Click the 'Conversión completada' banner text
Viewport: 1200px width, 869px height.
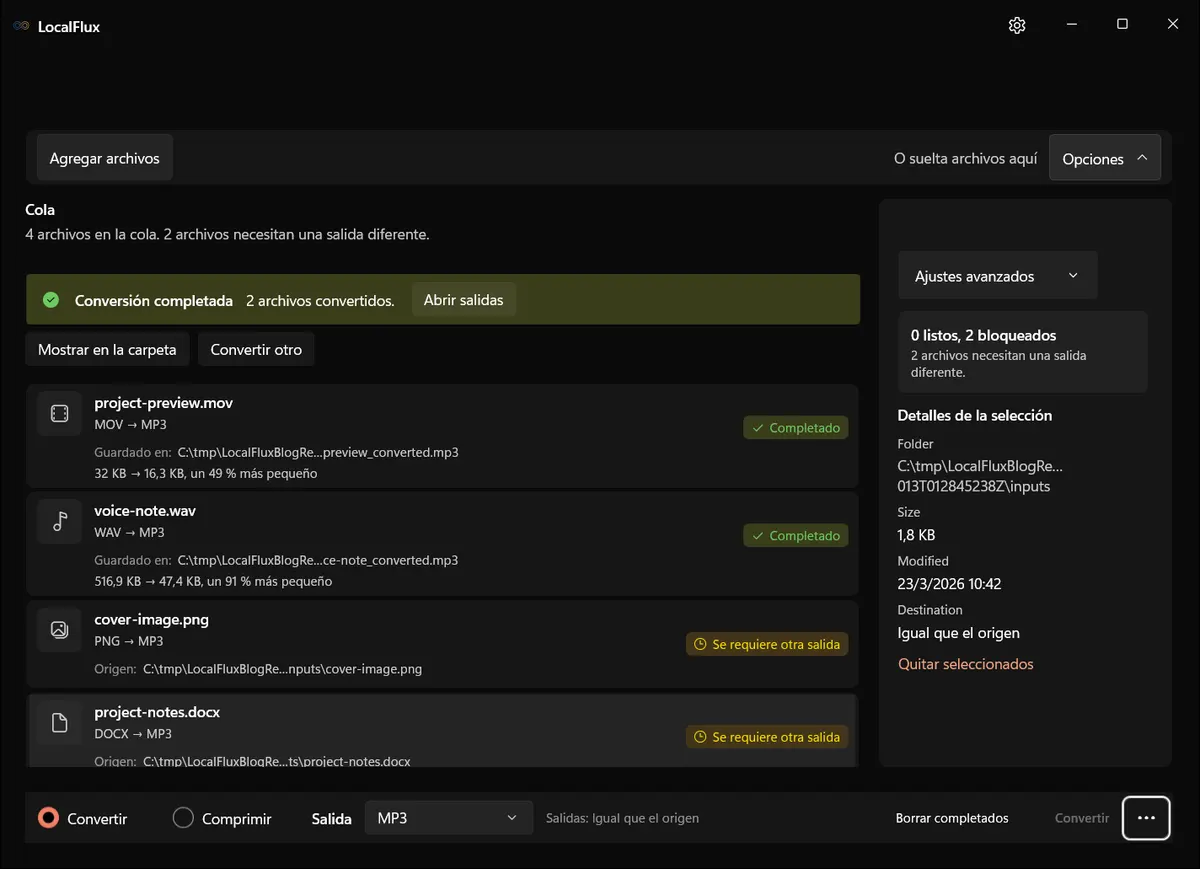(x=154, y=300)
